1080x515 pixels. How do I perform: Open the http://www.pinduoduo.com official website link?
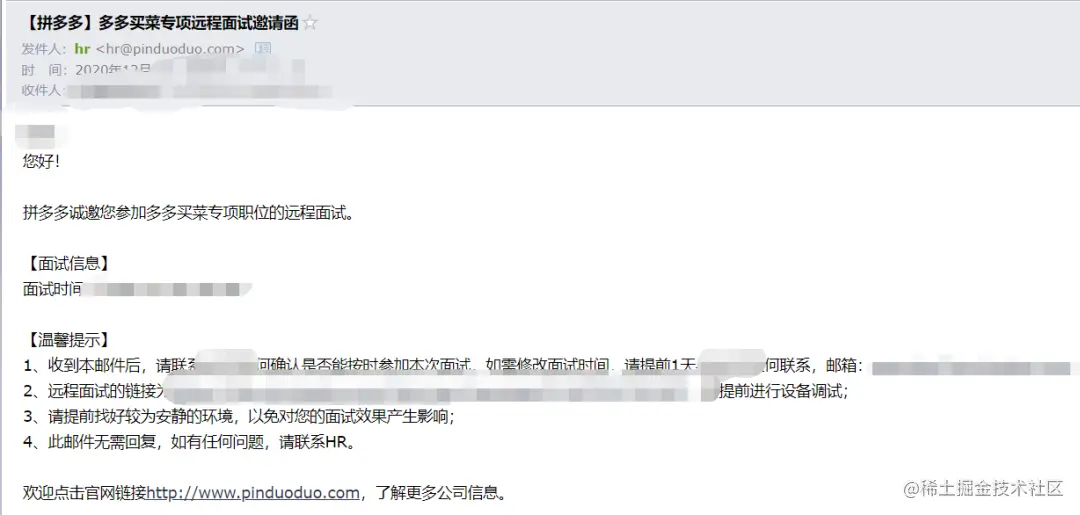pos(253,493)
